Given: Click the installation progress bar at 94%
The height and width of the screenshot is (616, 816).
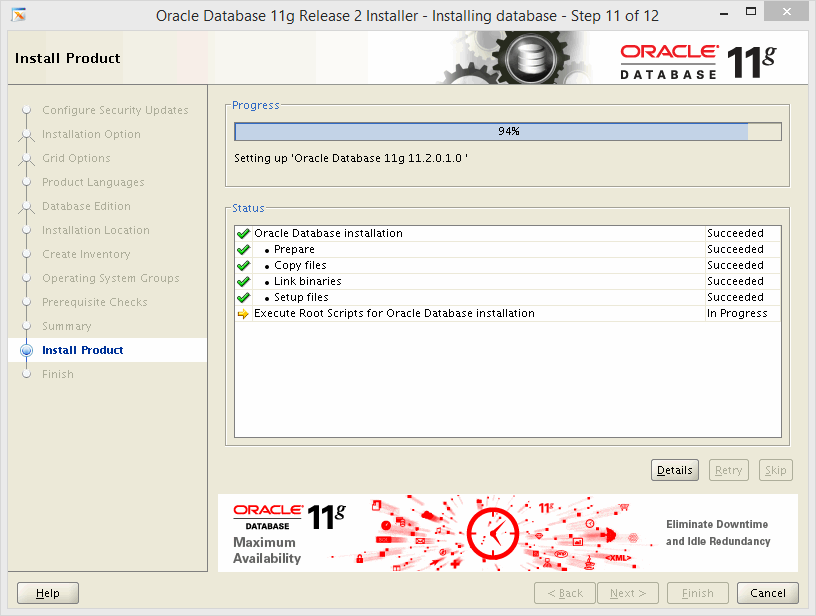Looking at the screenshot, I should [507, 132].
